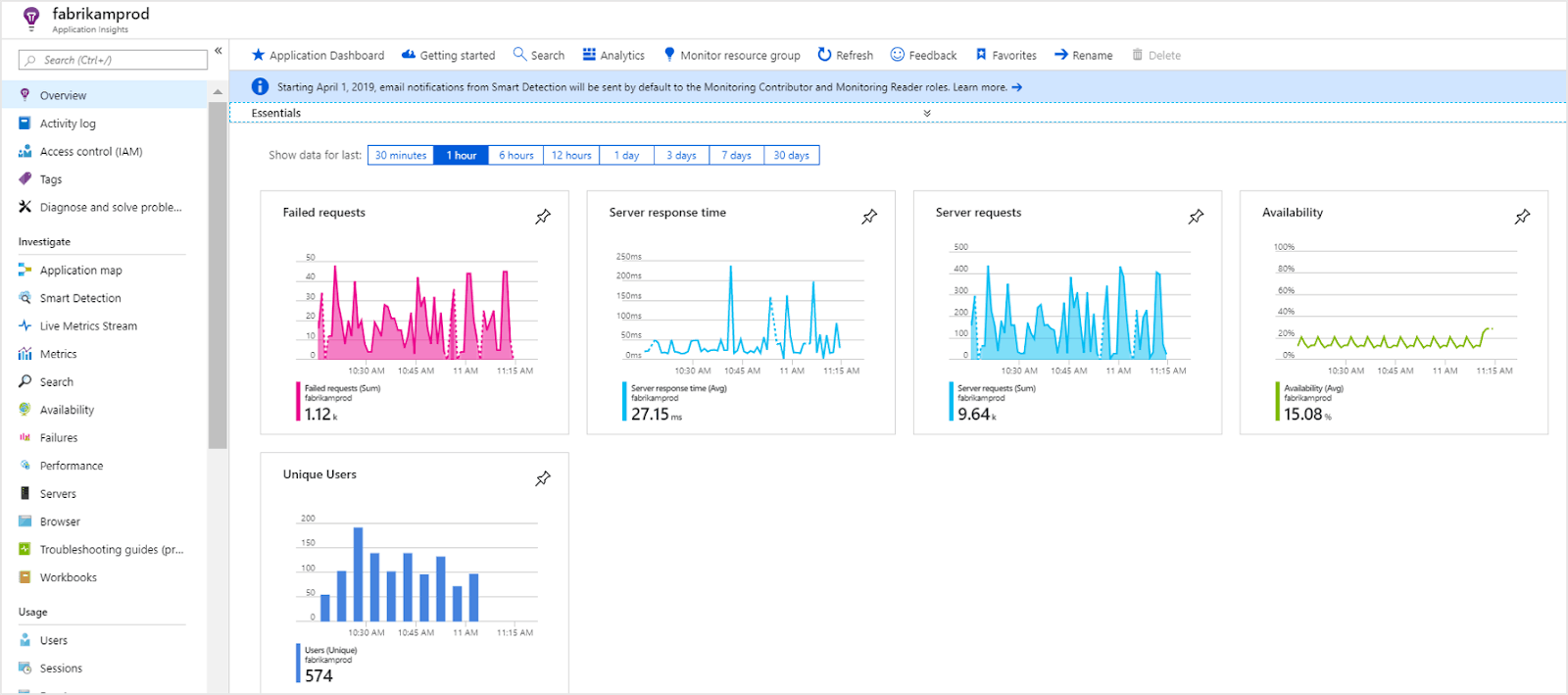Click the notification info icon
Image resolution: width=1568 pixels, height=695 pixels.
tap(260, 86)
